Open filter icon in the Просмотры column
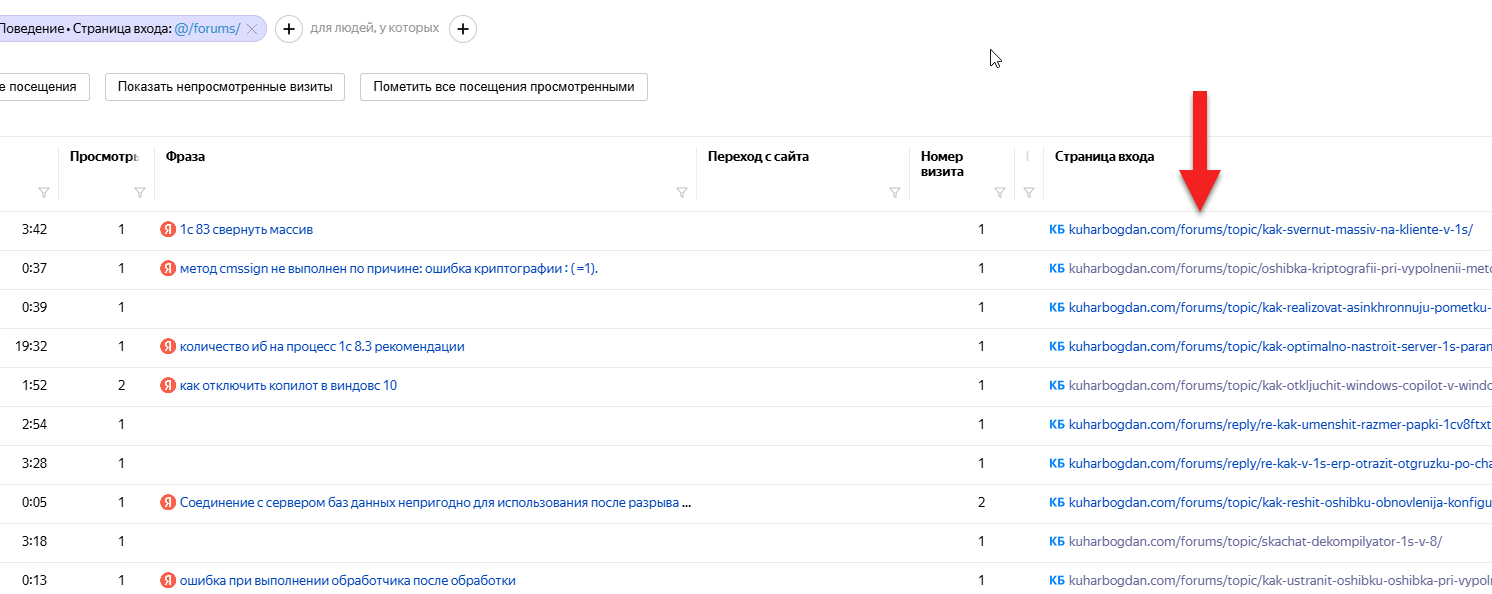The image size is (1492, 594). [139, 193]
